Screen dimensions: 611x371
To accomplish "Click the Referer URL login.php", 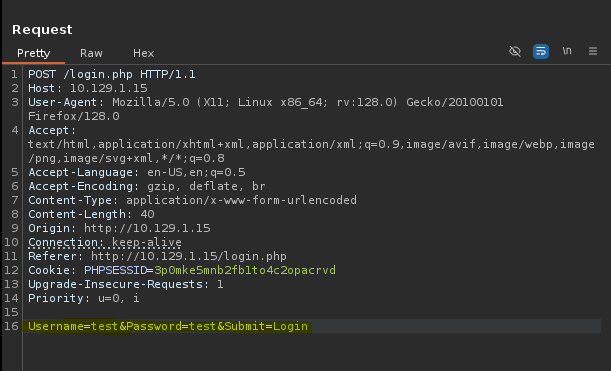I will [x=189, y=256].
